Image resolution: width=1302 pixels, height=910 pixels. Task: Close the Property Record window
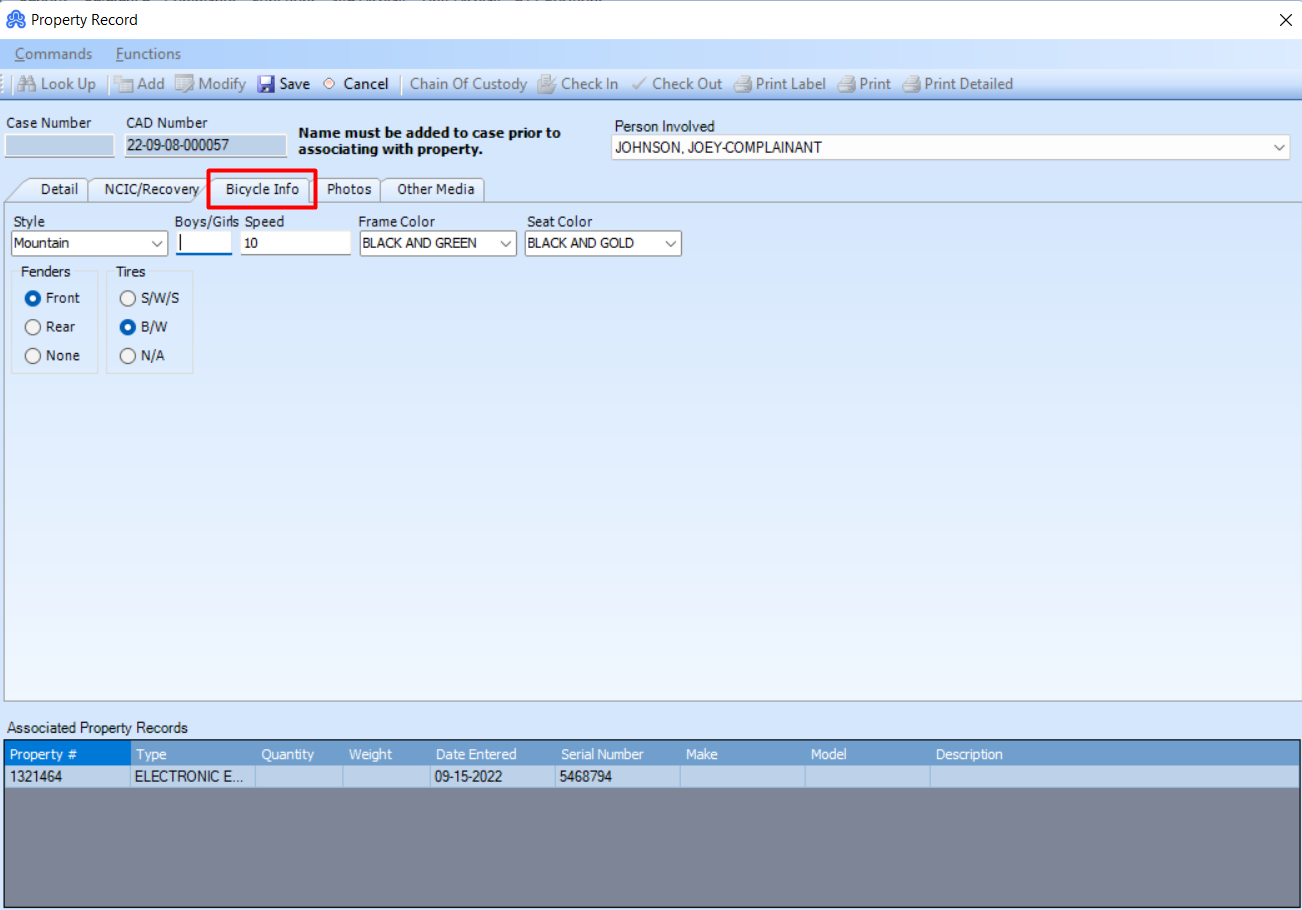pyautogui.click(x=1284, y=20)
